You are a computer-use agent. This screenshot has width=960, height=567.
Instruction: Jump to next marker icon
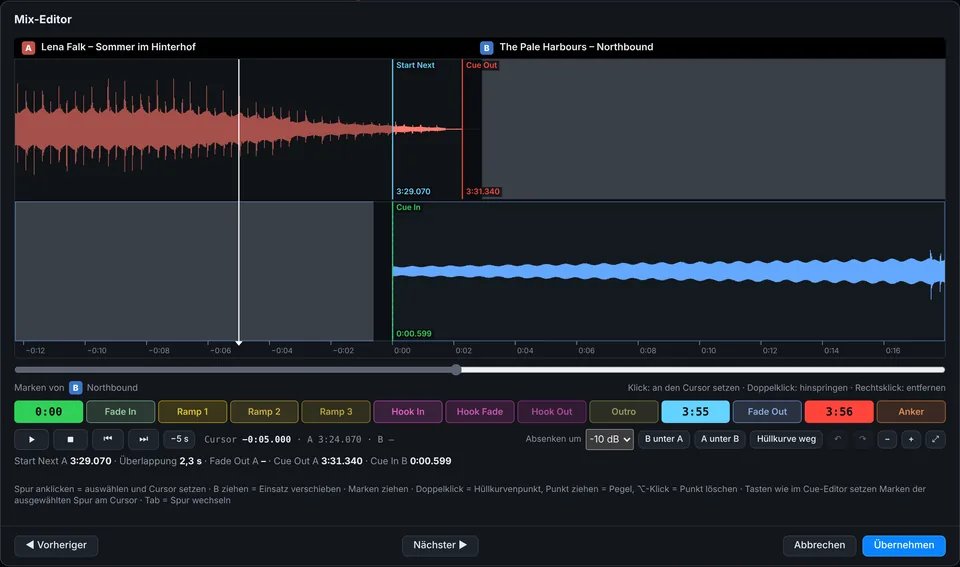point(144,439)
